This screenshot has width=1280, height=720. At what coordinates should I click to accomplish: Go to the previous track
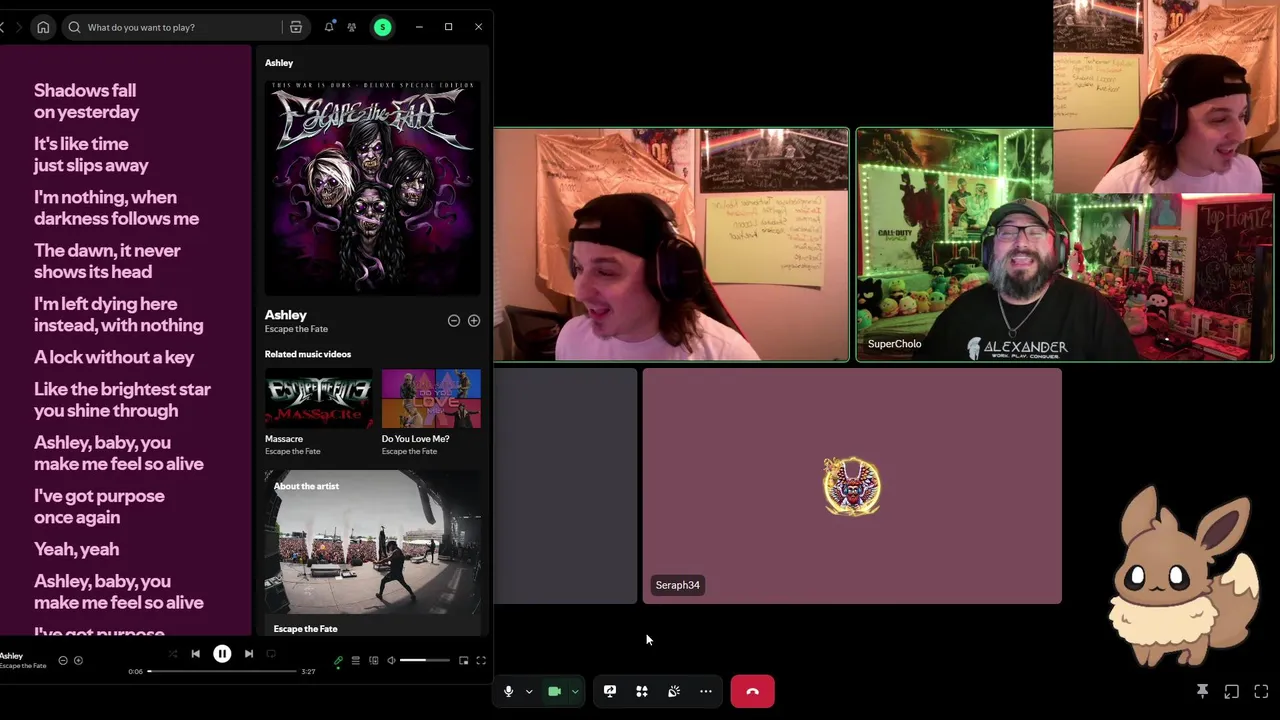(196, 654)
